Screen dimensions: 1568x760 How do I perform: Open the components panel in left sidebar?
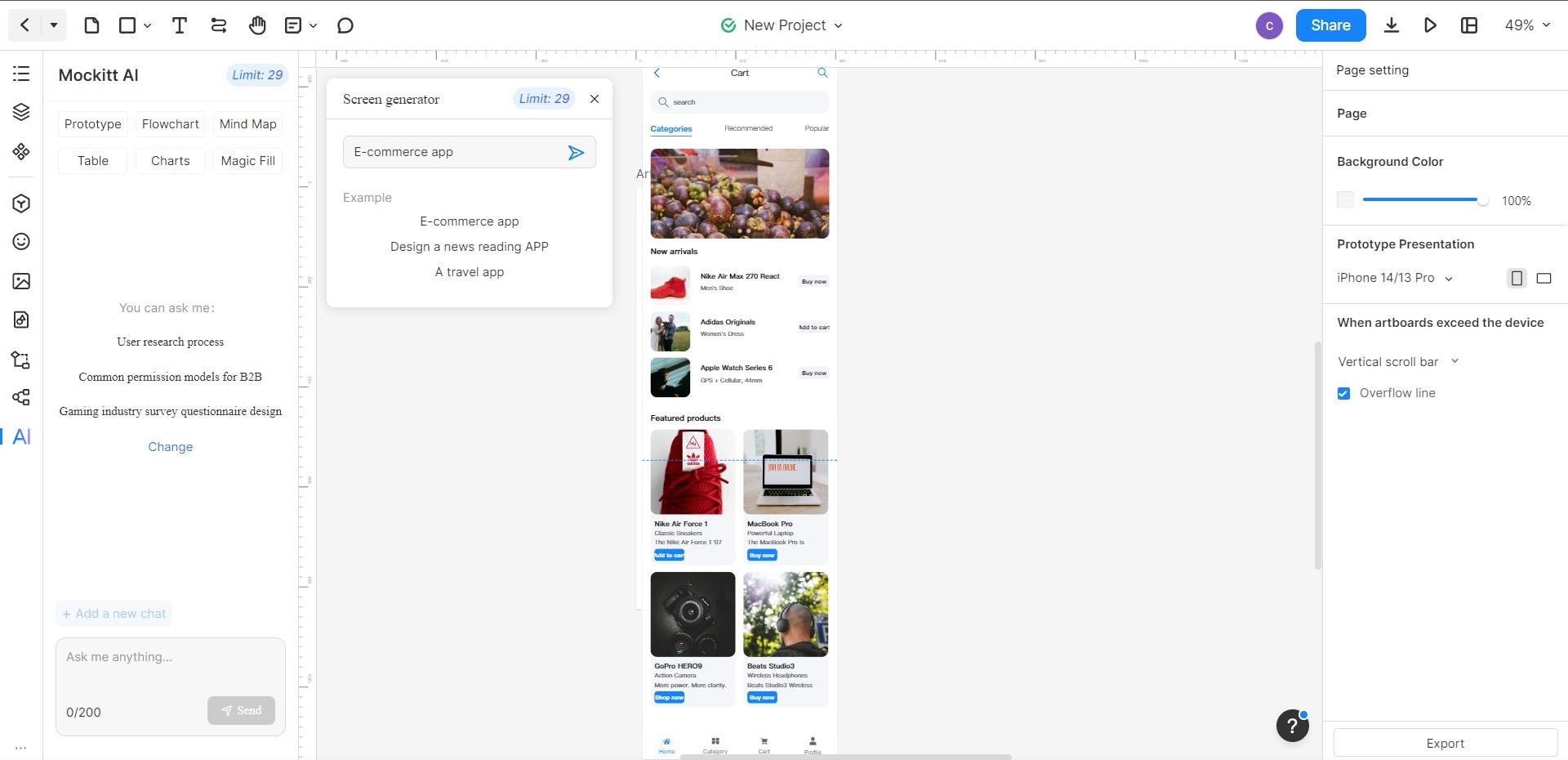coord(21,151)
